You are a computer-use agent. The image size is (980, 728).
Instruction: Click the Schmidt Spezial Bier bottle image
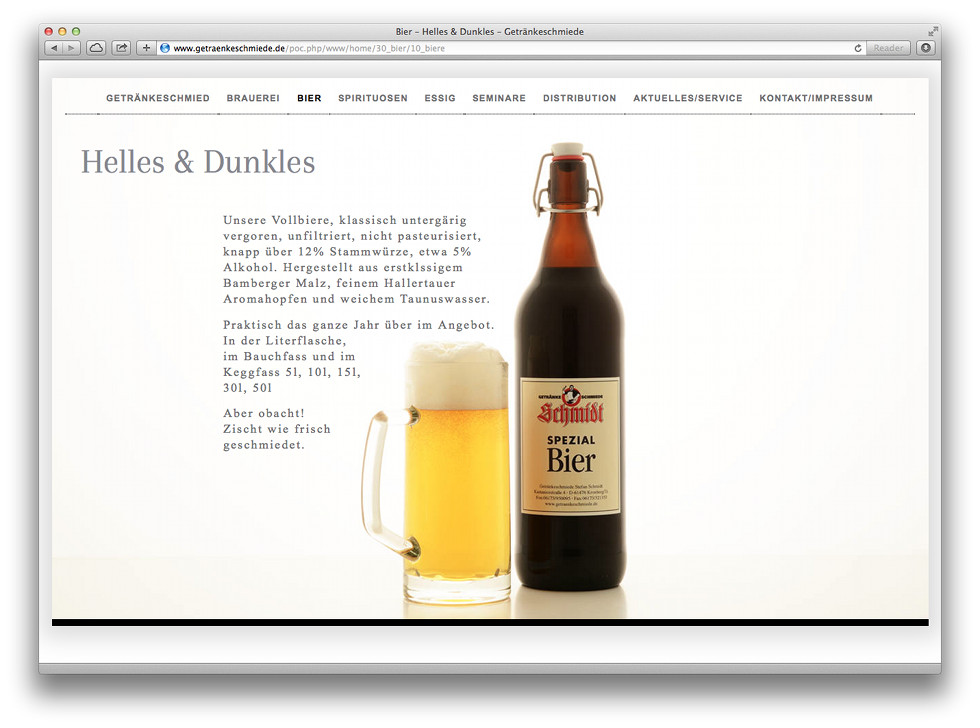click(x=570, y=367)
